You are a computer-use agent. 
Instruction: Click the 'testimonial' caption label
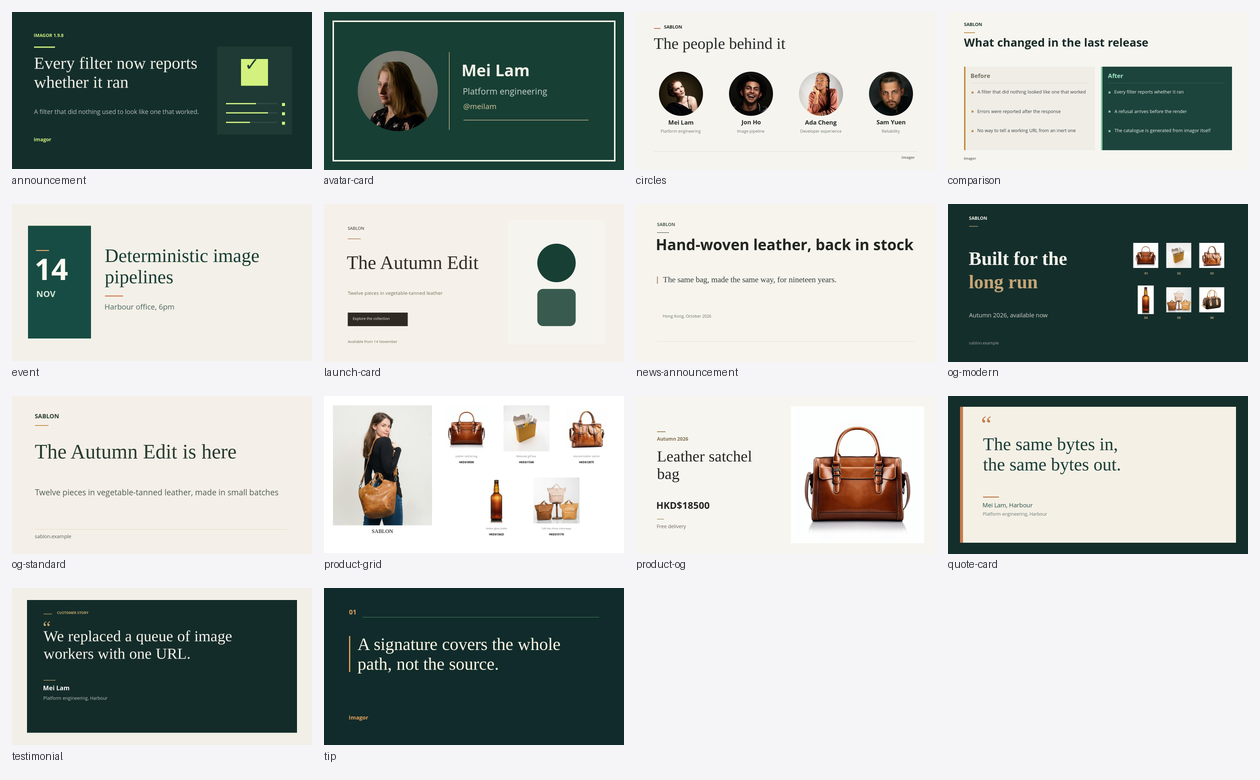pyautogui.click(x=37, y=757)
